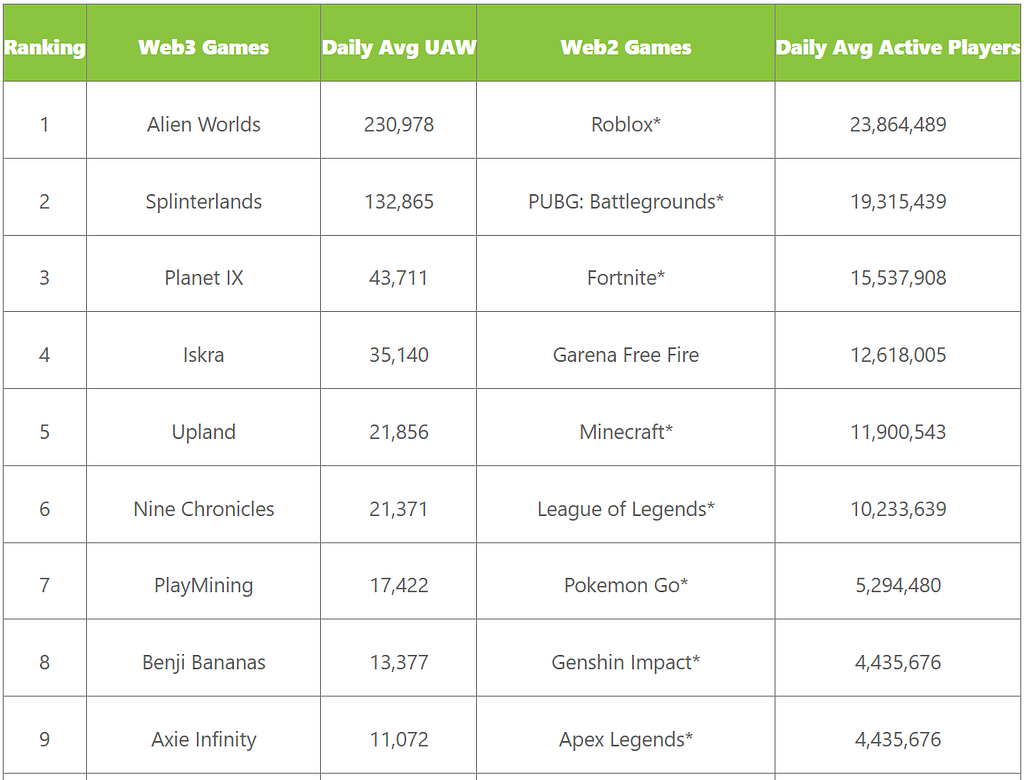This screenshot has height=780, width=1024.
Task: Select the Upland game entry
Action: (x=203, y=432)
